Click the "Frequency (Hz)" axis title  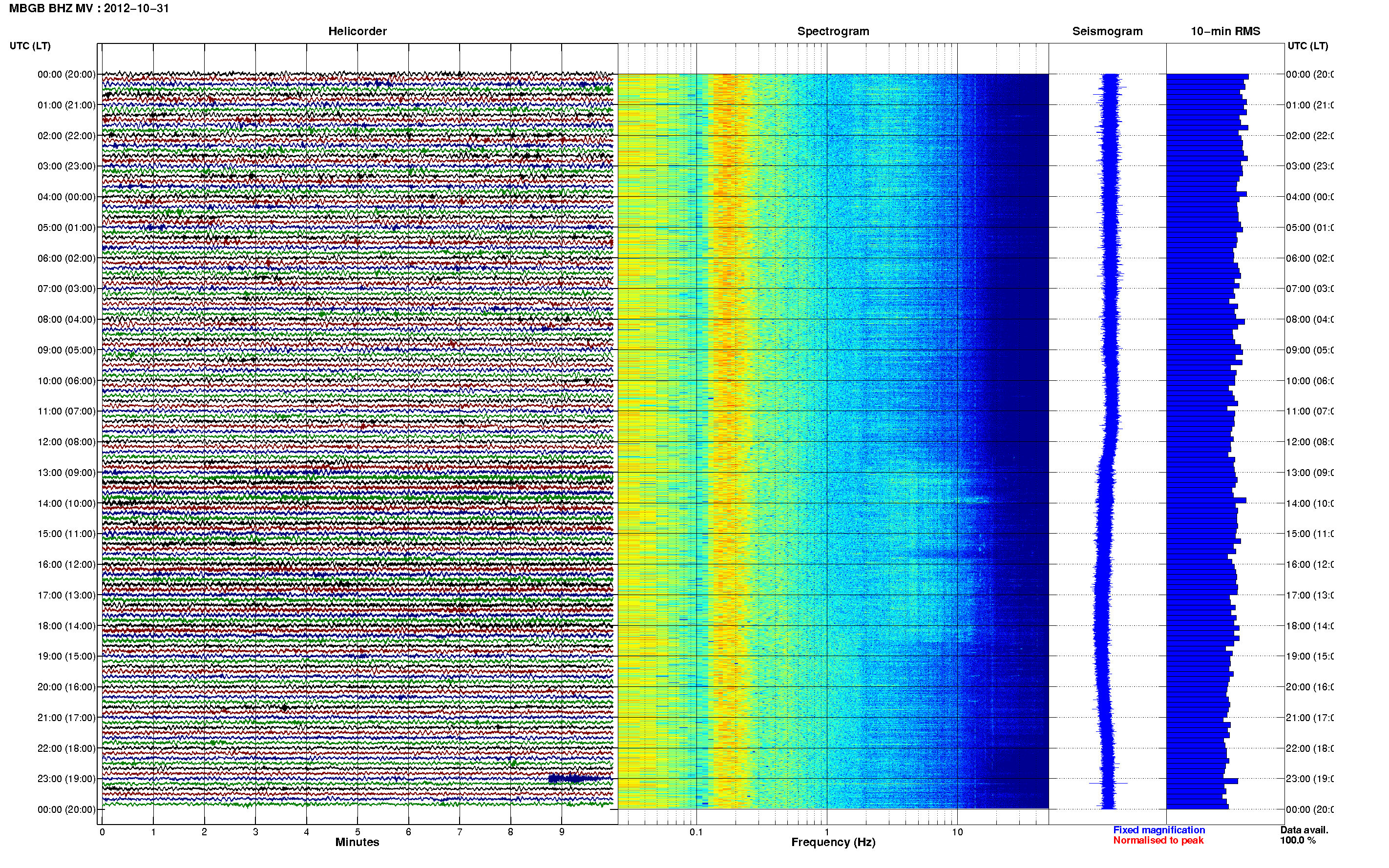point(833,842)
